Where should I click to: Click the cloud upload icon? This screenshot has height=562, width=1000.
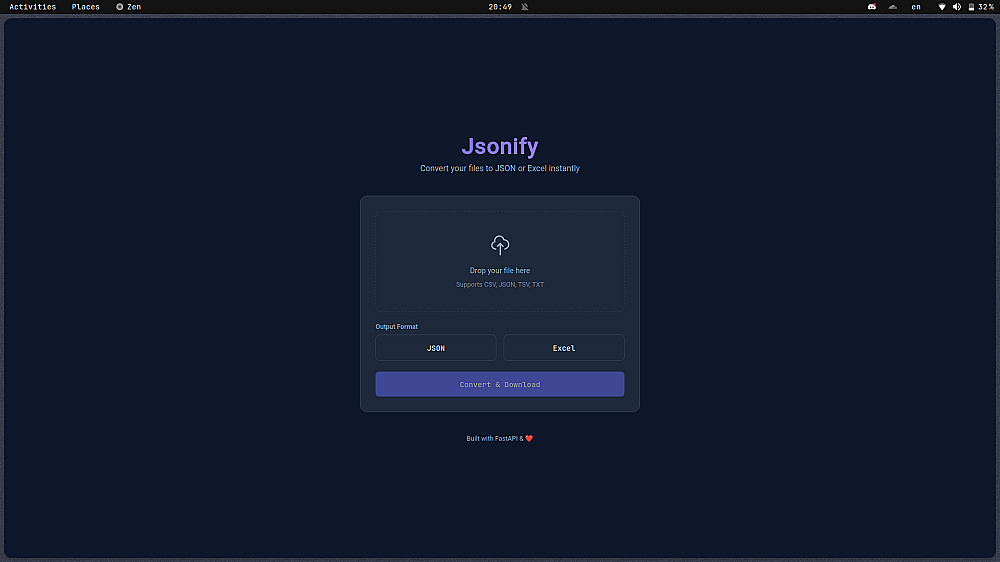(500, 245)
